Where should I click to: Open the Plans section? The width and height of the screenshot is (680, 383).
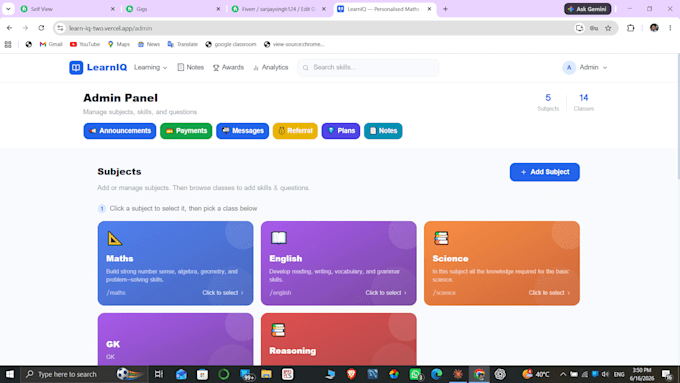[341, 131]
